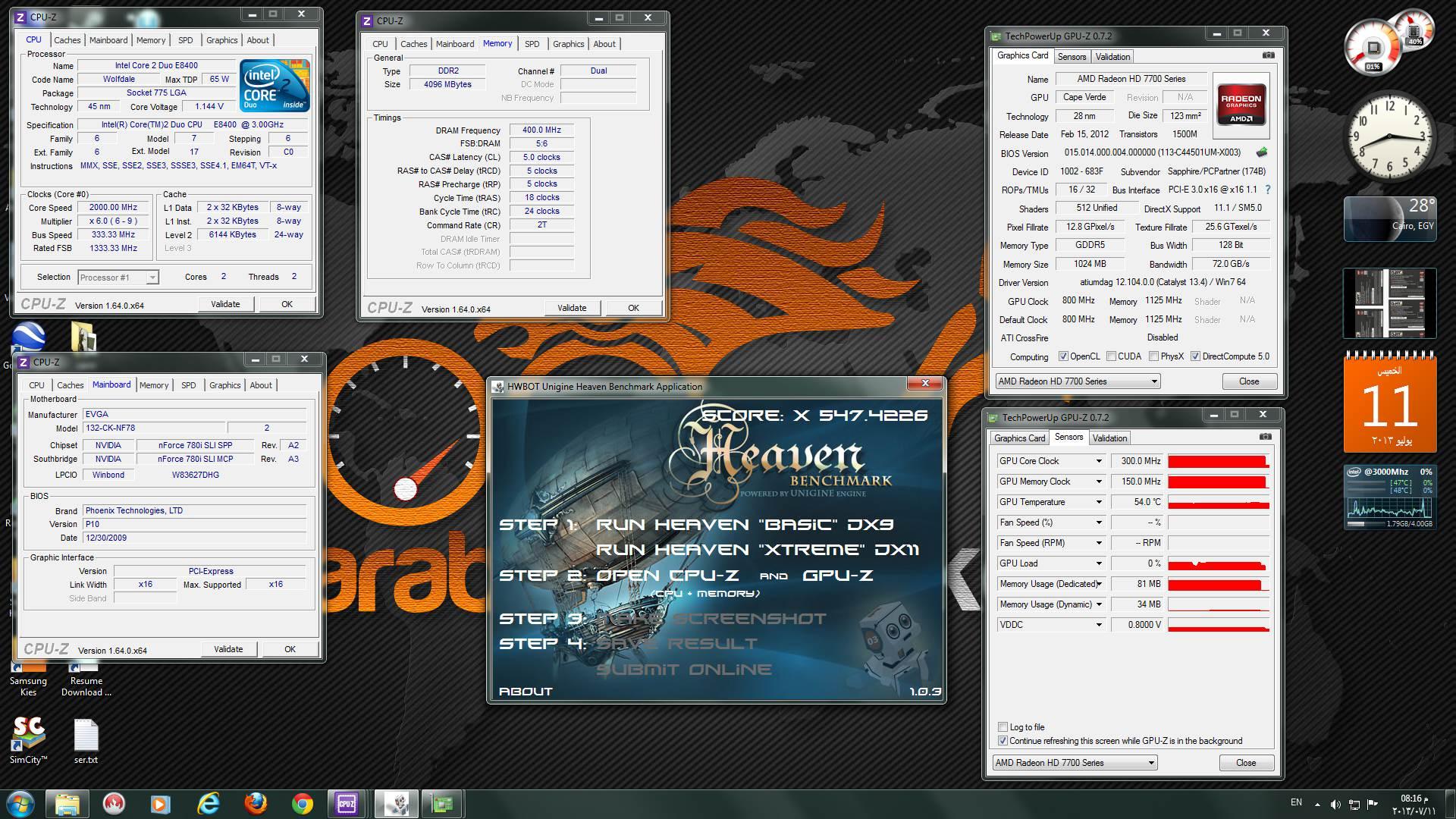This screenshot has height=819, width=1456.
Task: Open Google Chrome from the taskbar
Action: click(x=303, y=803)
